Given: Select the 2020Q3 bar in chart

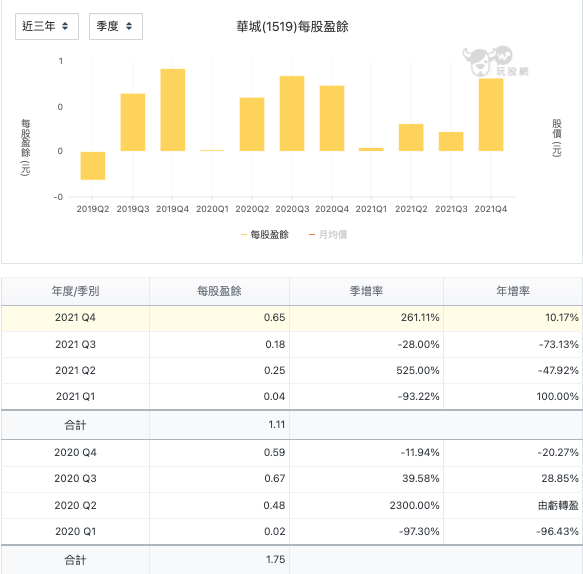Looking at the screenshot, I should pyautogui.click(x=292, y=113).
